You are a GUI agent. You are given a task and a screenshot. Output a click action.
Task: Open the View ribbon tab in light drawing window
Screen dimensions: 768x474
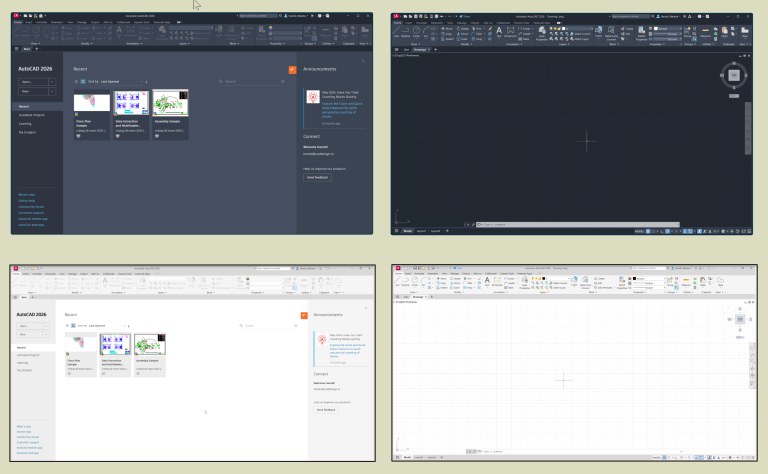(x=444, y=273)
